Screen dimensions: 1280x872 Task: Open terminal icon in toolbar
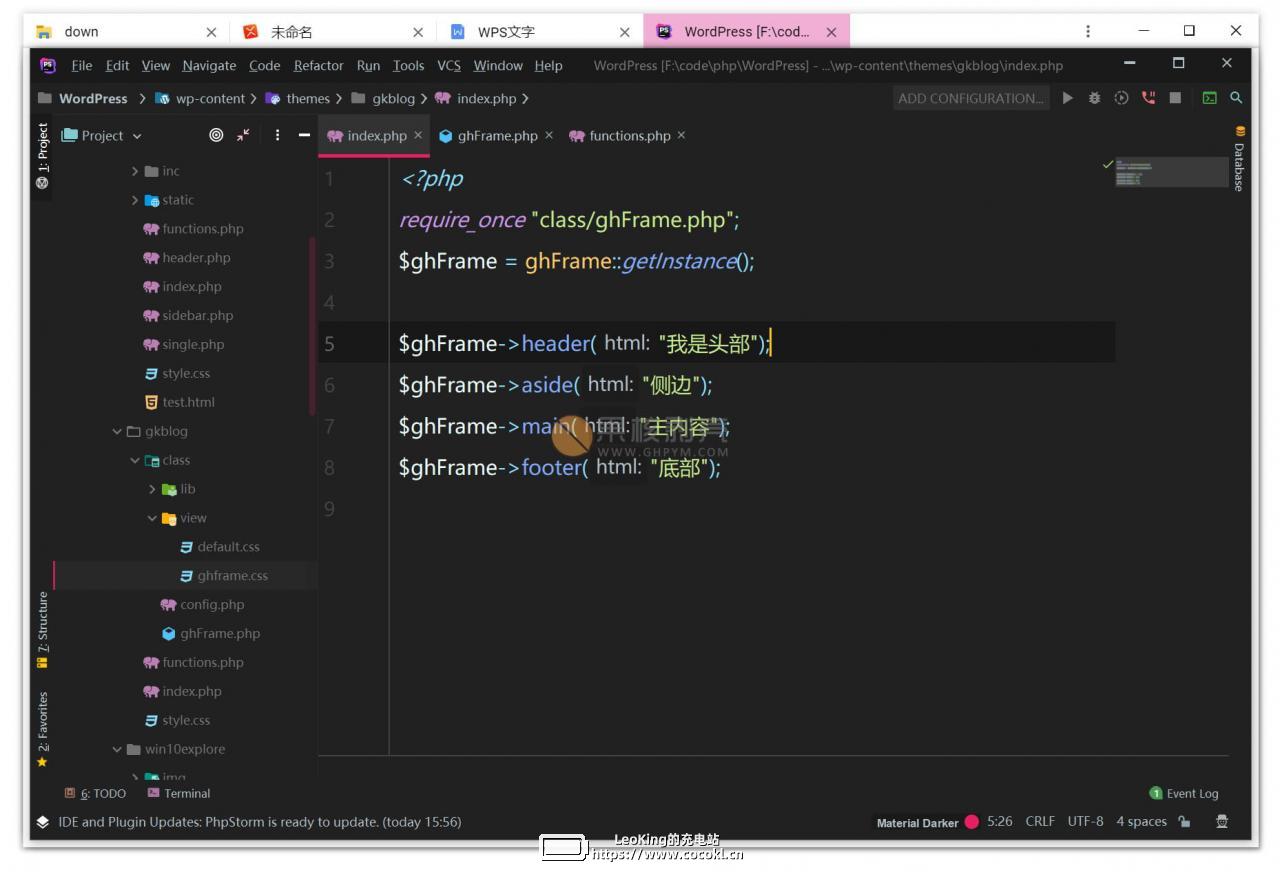(x=1210, y=98)
